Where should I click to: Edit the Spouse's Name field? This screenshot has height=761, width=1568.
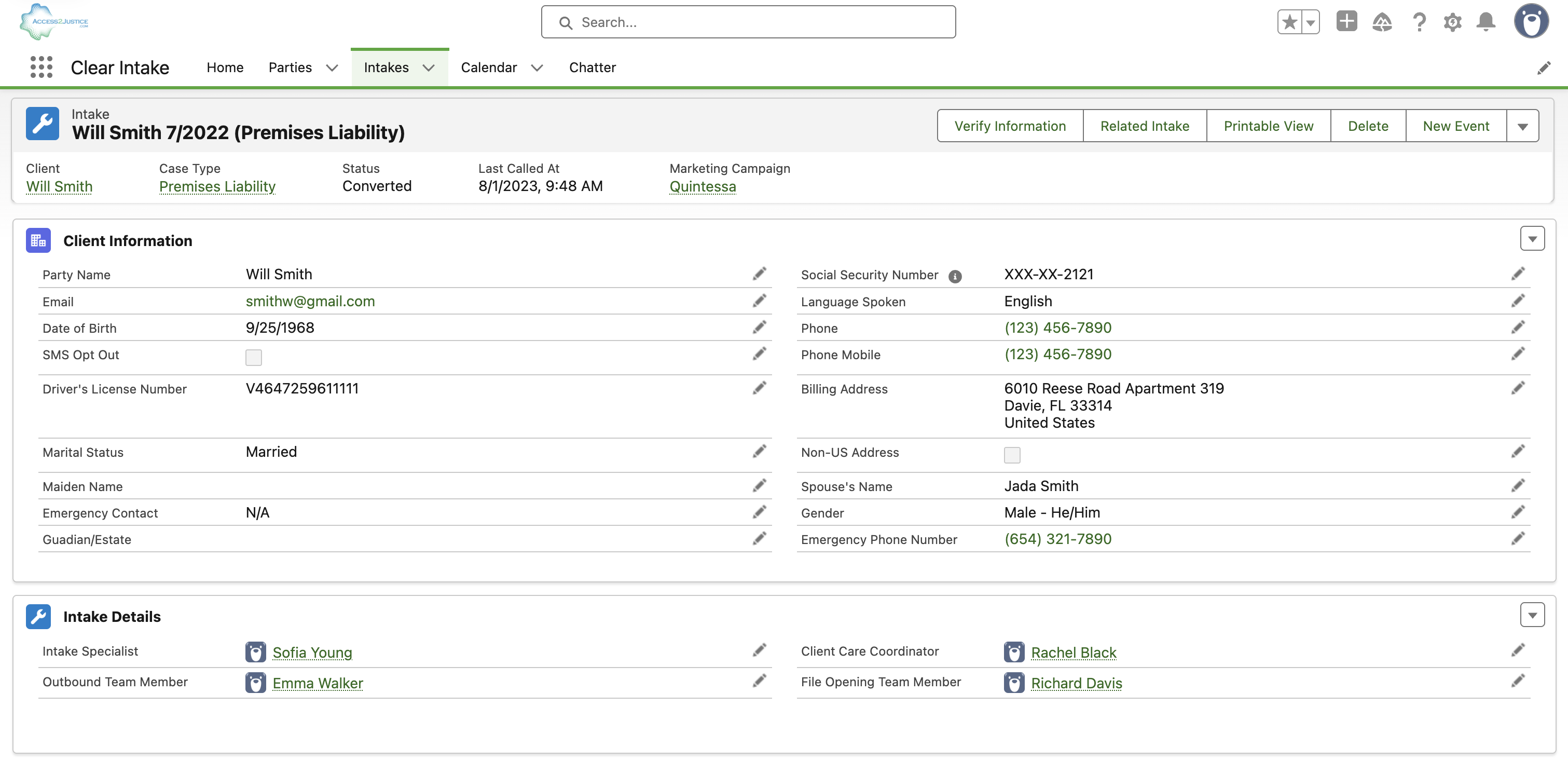(1518, 485)
